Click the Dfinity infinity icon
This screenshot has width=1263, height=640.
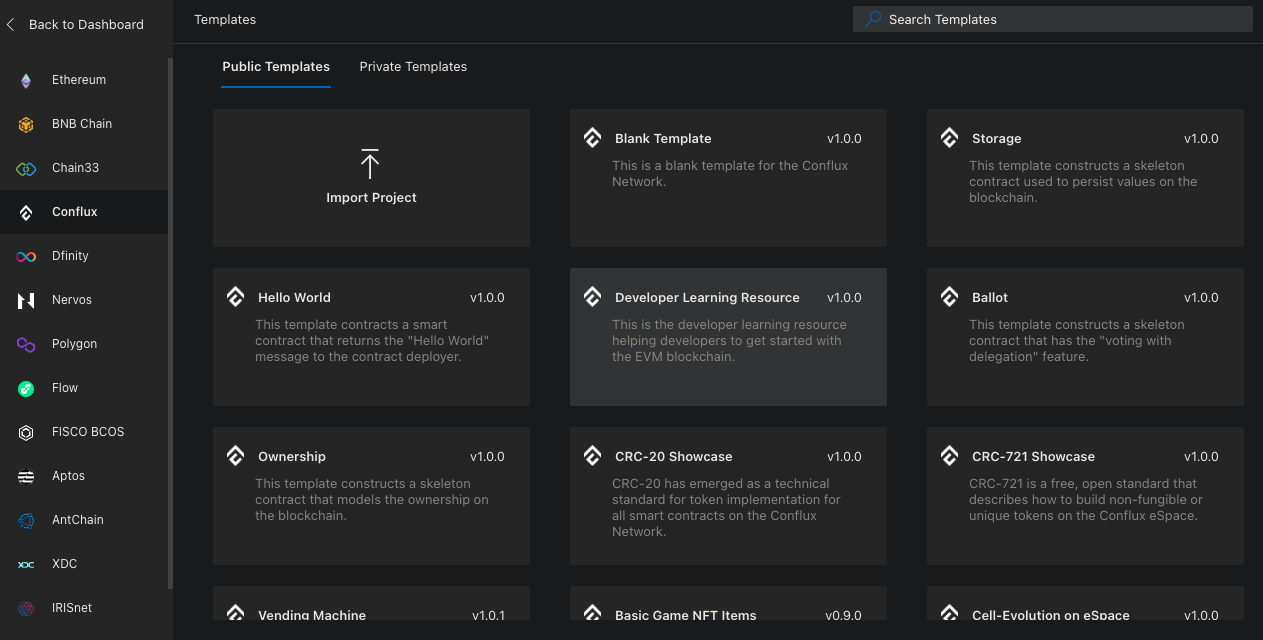(26, 257)
